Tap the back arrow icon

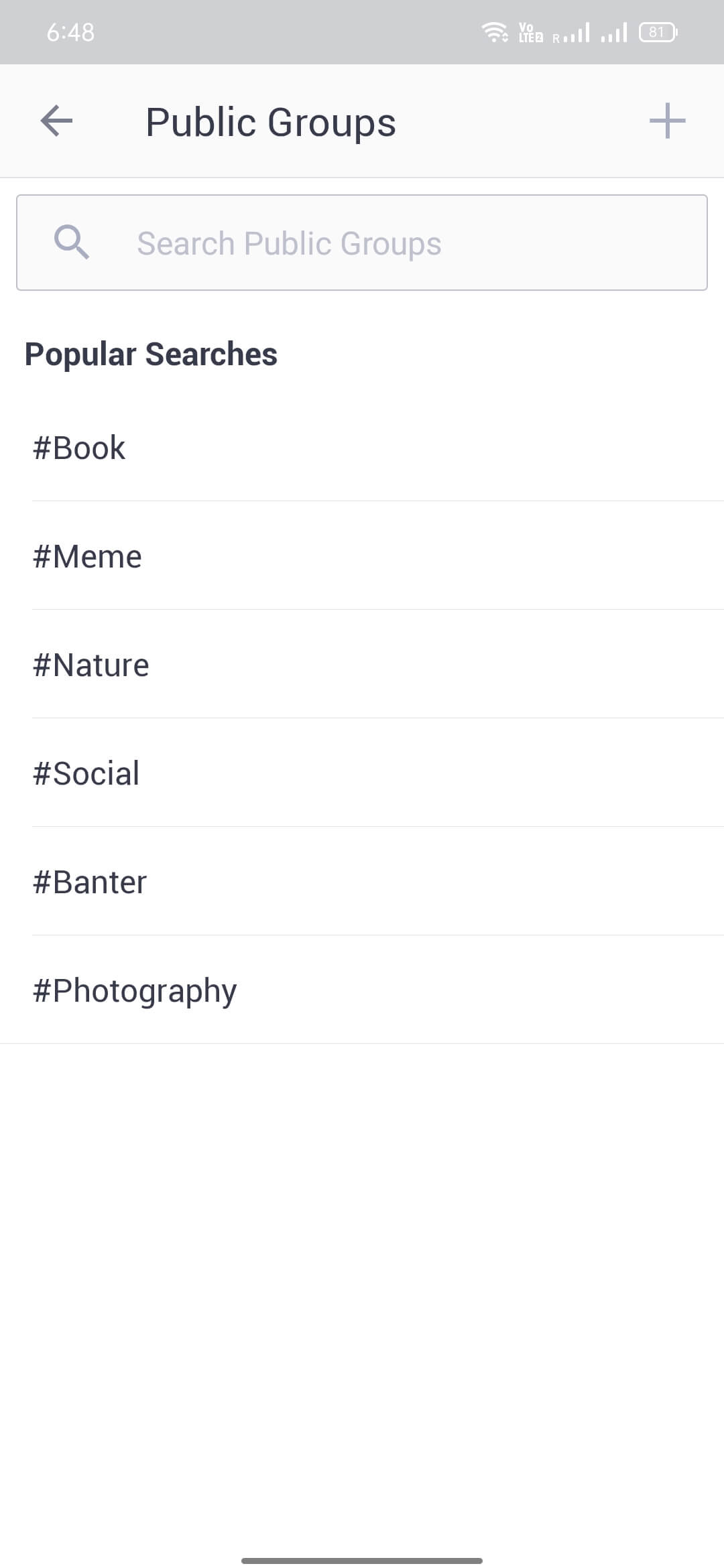coord(56,121)
